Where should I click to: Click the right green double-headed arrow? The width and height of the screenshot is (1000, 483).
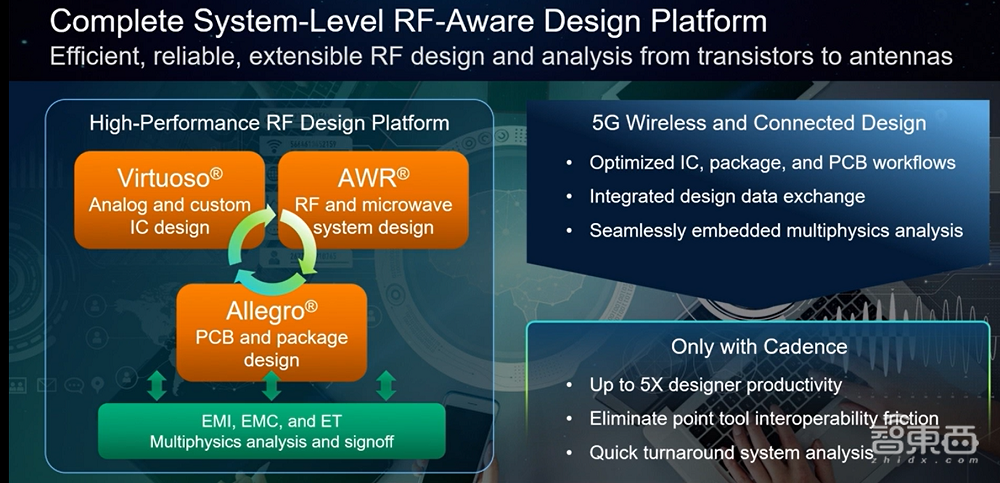(386, 386)
